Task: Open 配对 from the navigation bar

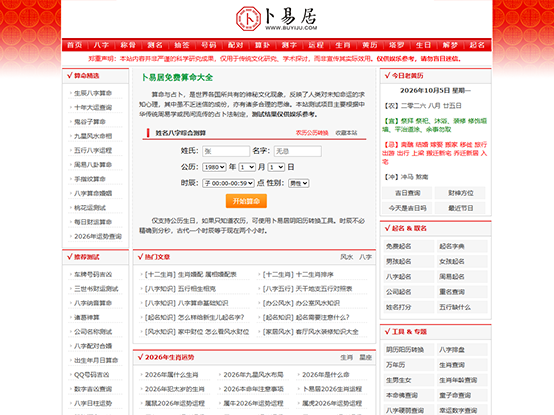Action: tap(236, 45)
